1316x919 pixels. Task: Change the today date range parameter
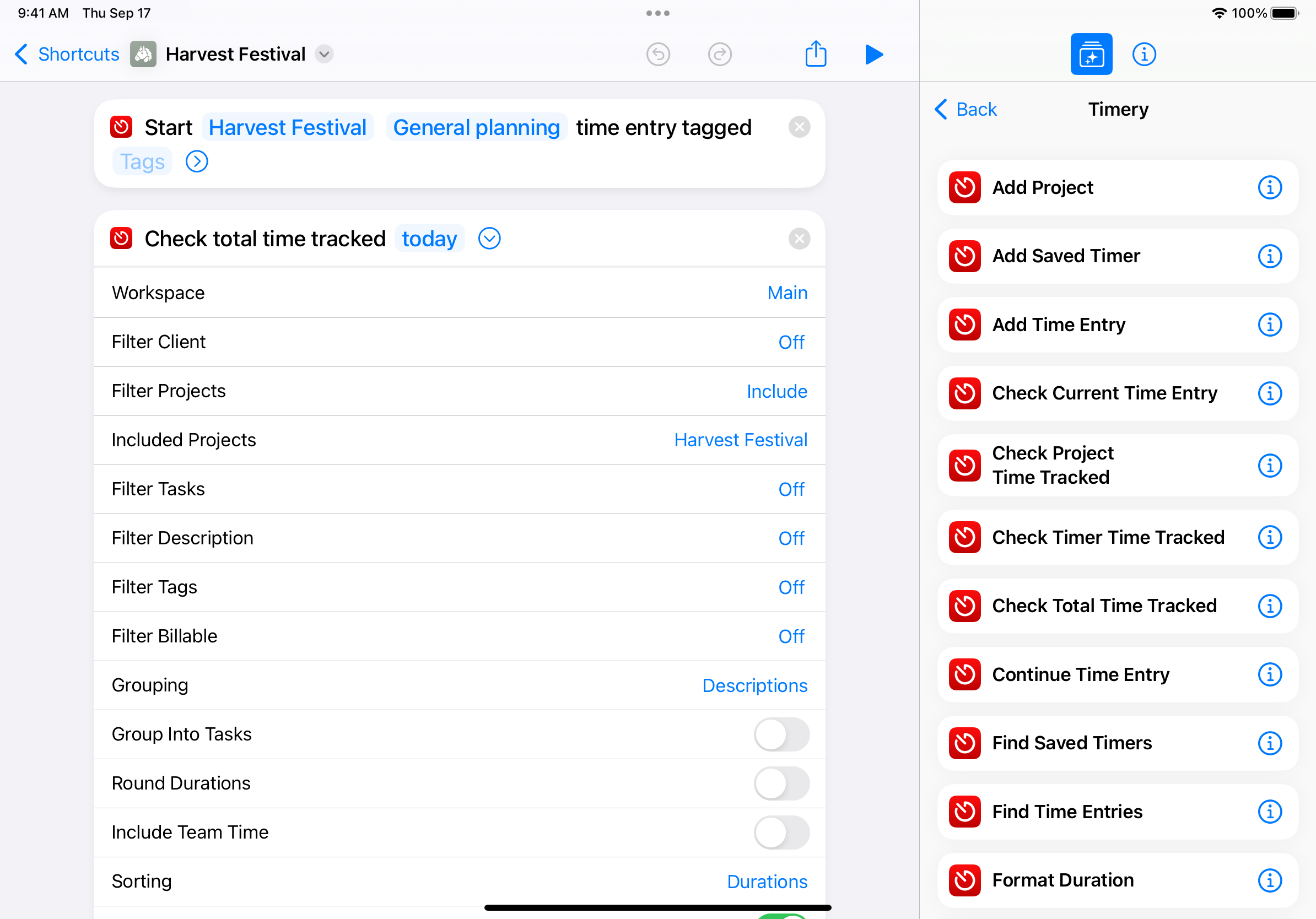tap(429, 239)
